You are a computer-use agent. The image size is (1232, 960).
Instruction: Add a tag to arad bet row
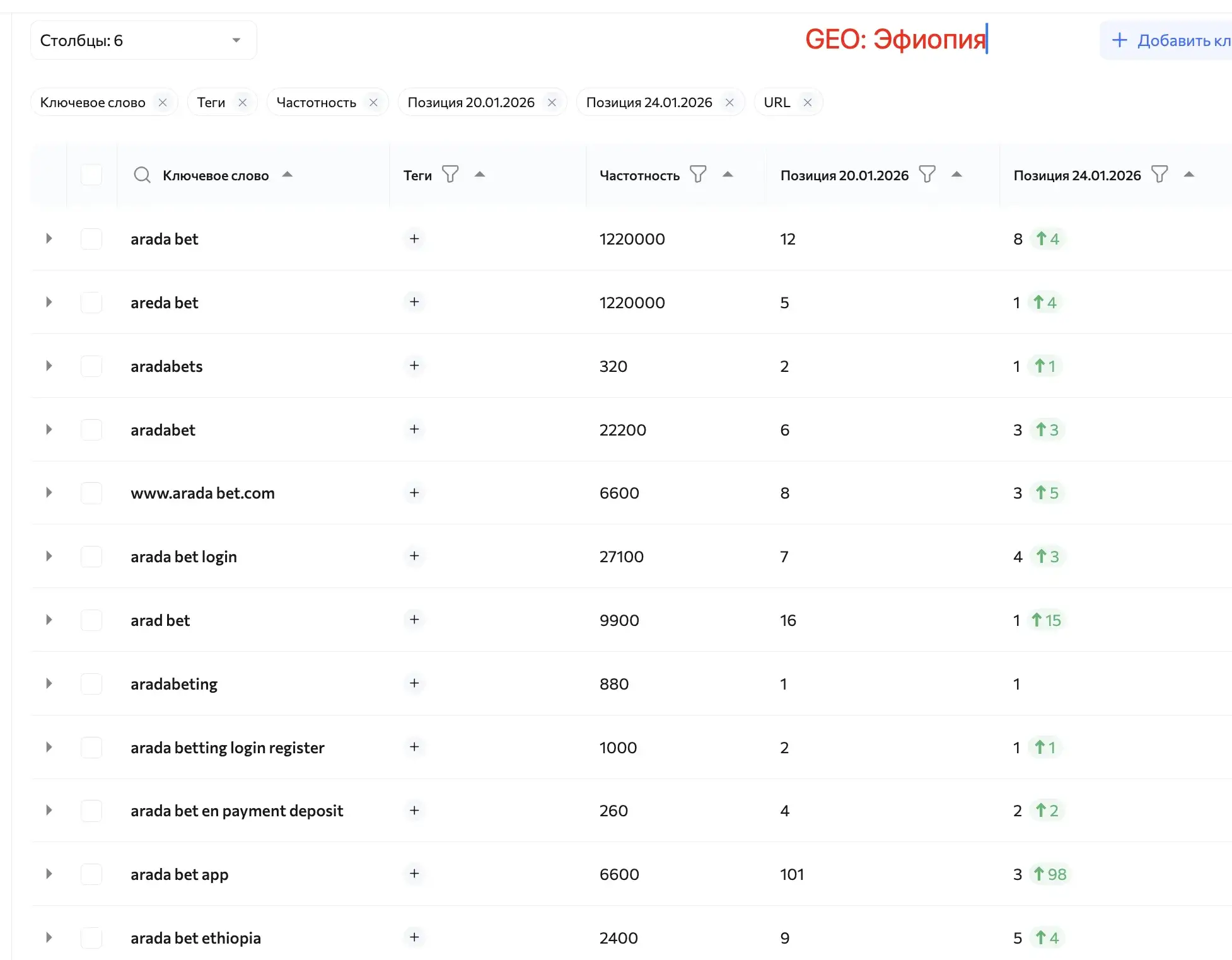414,620
